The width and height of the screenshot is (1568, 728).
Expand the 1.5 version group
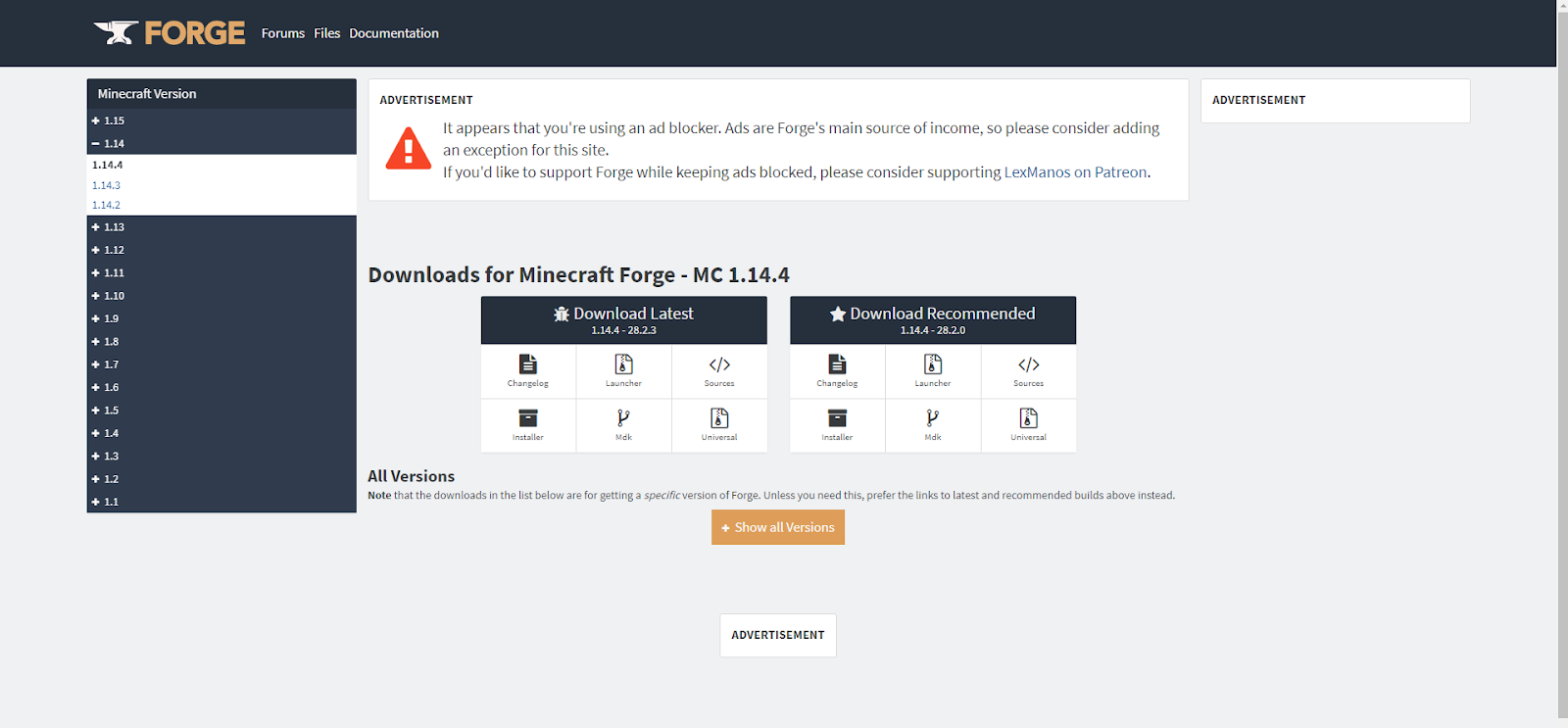pyautogui.click(x=221, y=410)
